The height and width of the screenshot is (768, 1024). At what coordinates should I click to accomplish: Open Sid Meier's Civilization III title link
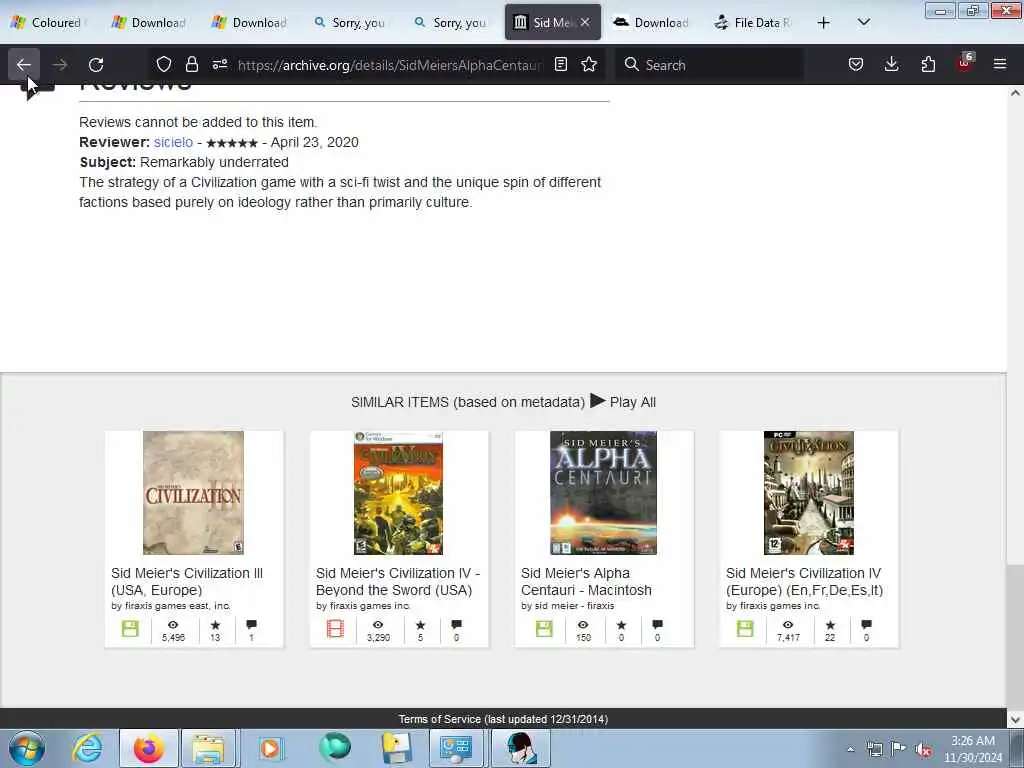point(187,581)
